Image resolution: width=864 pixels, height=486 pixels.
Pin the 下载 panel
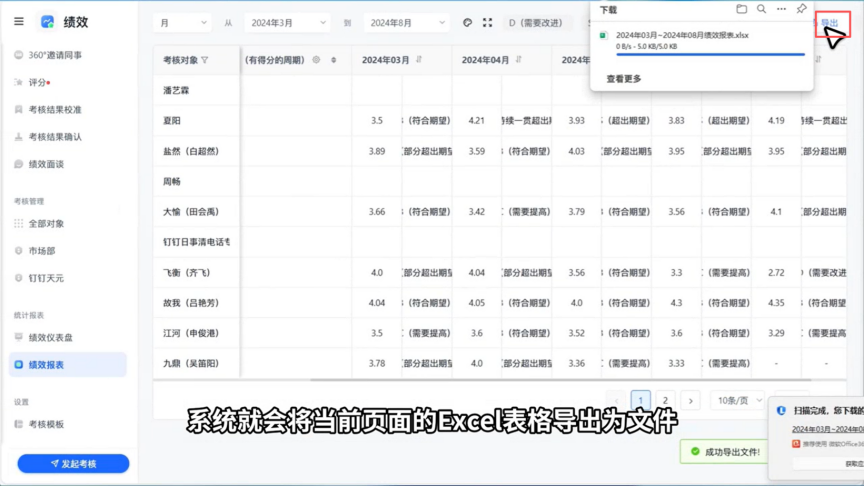coord(801,9)
